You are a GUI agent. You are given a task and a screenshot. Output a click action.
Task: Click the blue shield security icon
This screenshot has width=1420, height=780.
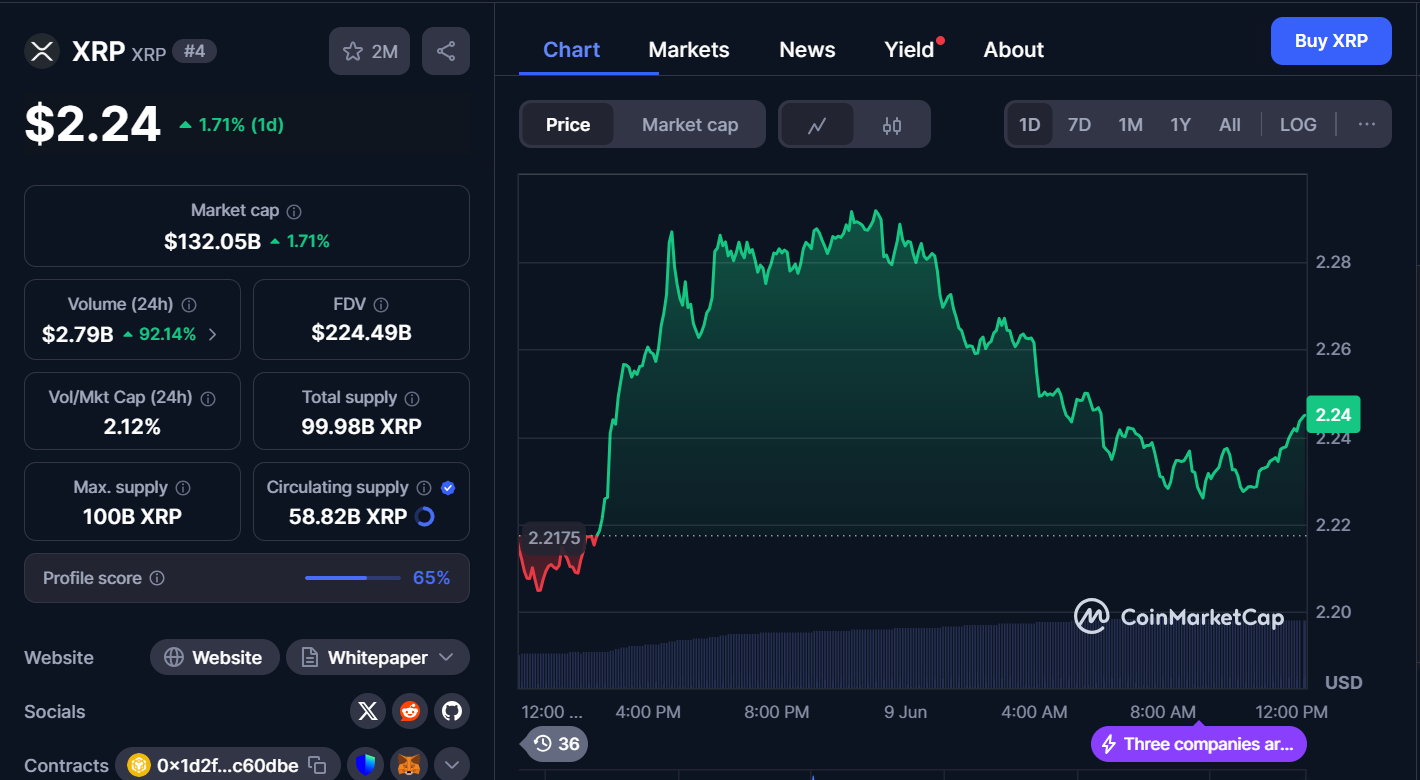click(367, 765)
